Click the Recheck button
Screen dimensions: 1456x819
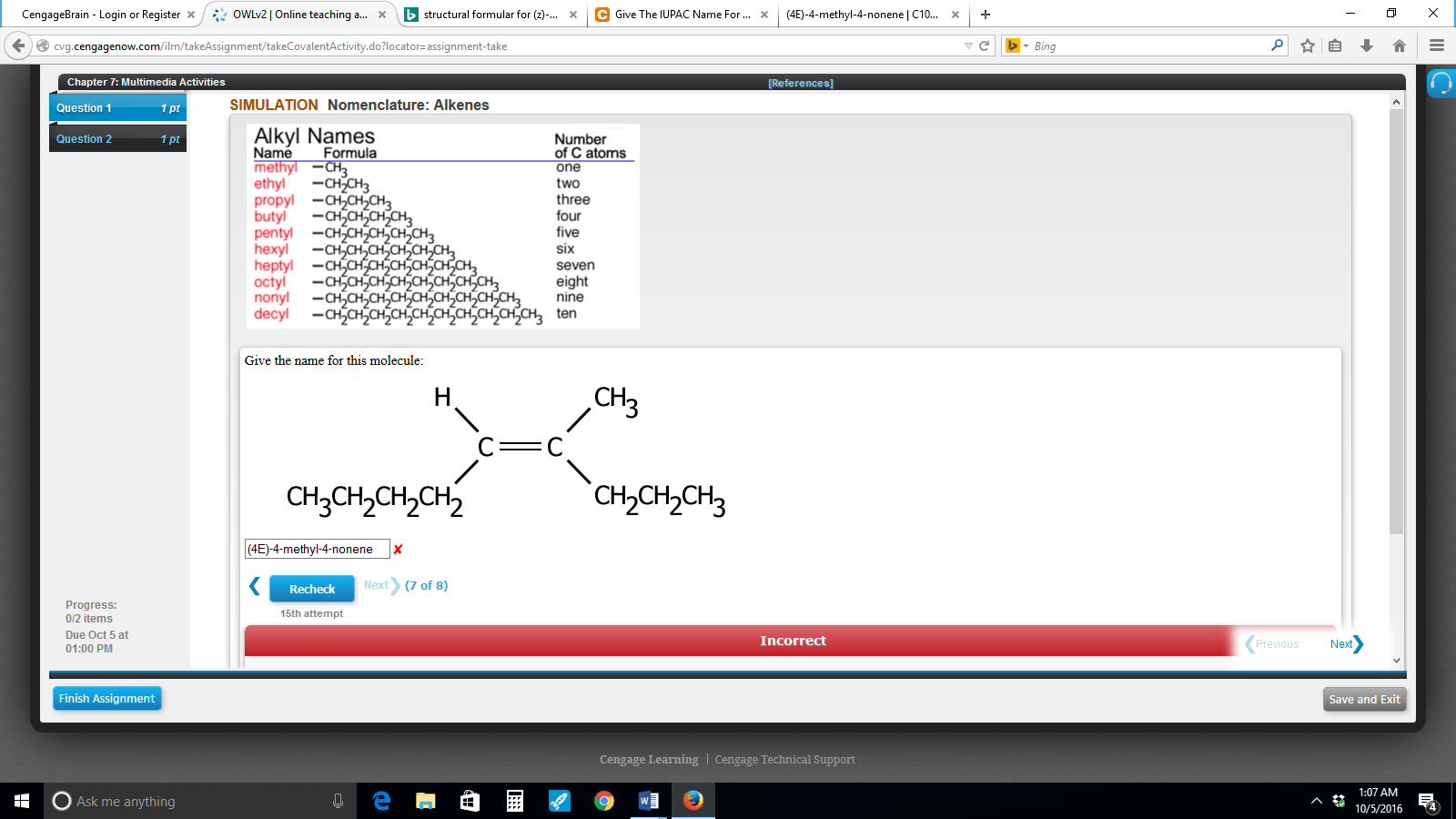311,589
